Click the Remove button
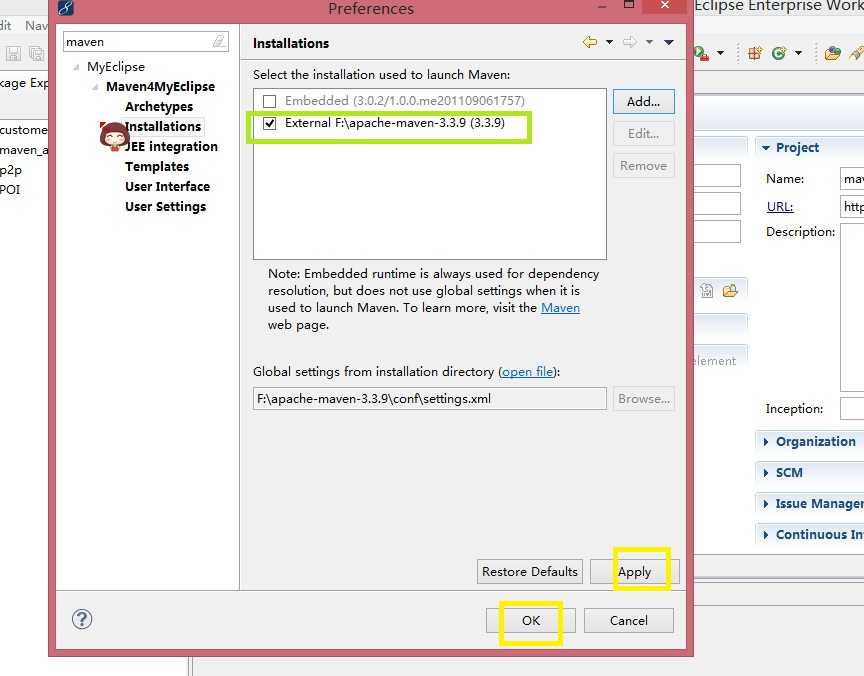The image size is (864, 676). point(644,165)
